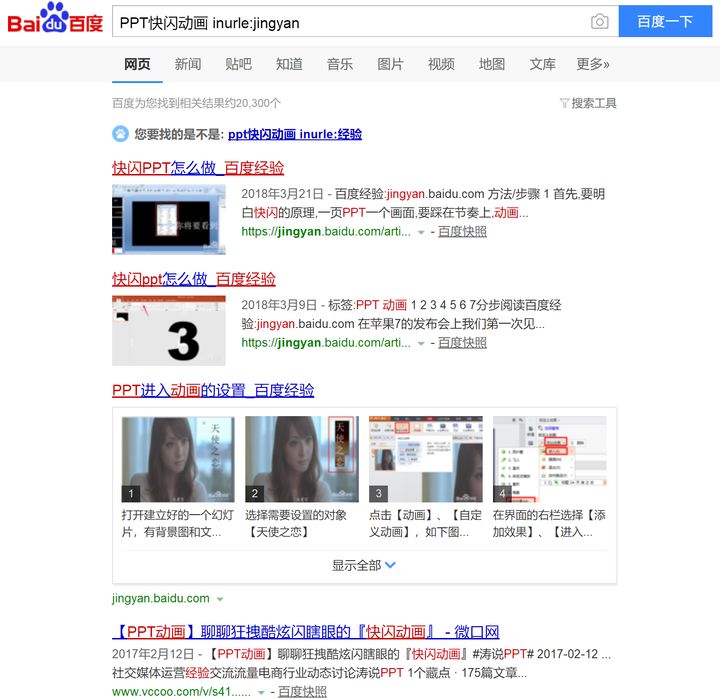Click thumbnail of 快闪PPT怎么做 result

click(x=169, y=219)
